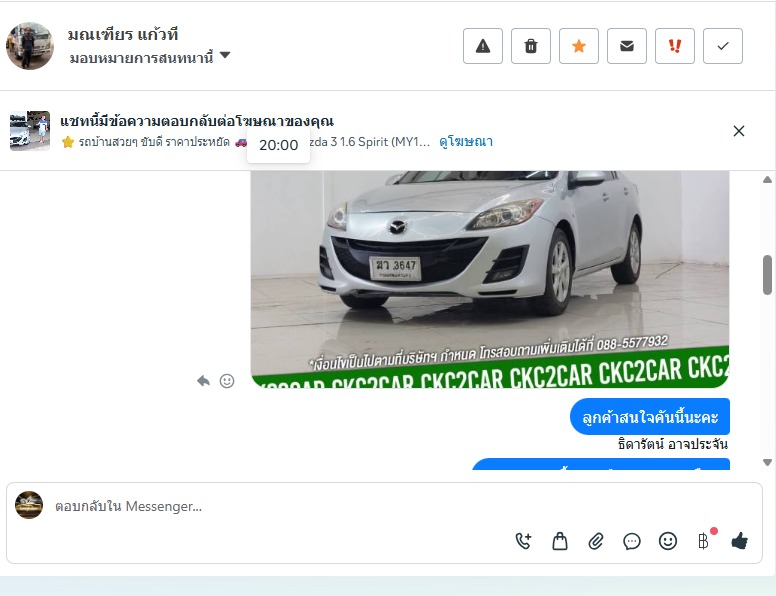Click the ad description รถบ้านสวยๆ ขับดี ราคาประหยัด
Image resolution: width=776 pixels, height=596 pixels.
tap(154, 142)
